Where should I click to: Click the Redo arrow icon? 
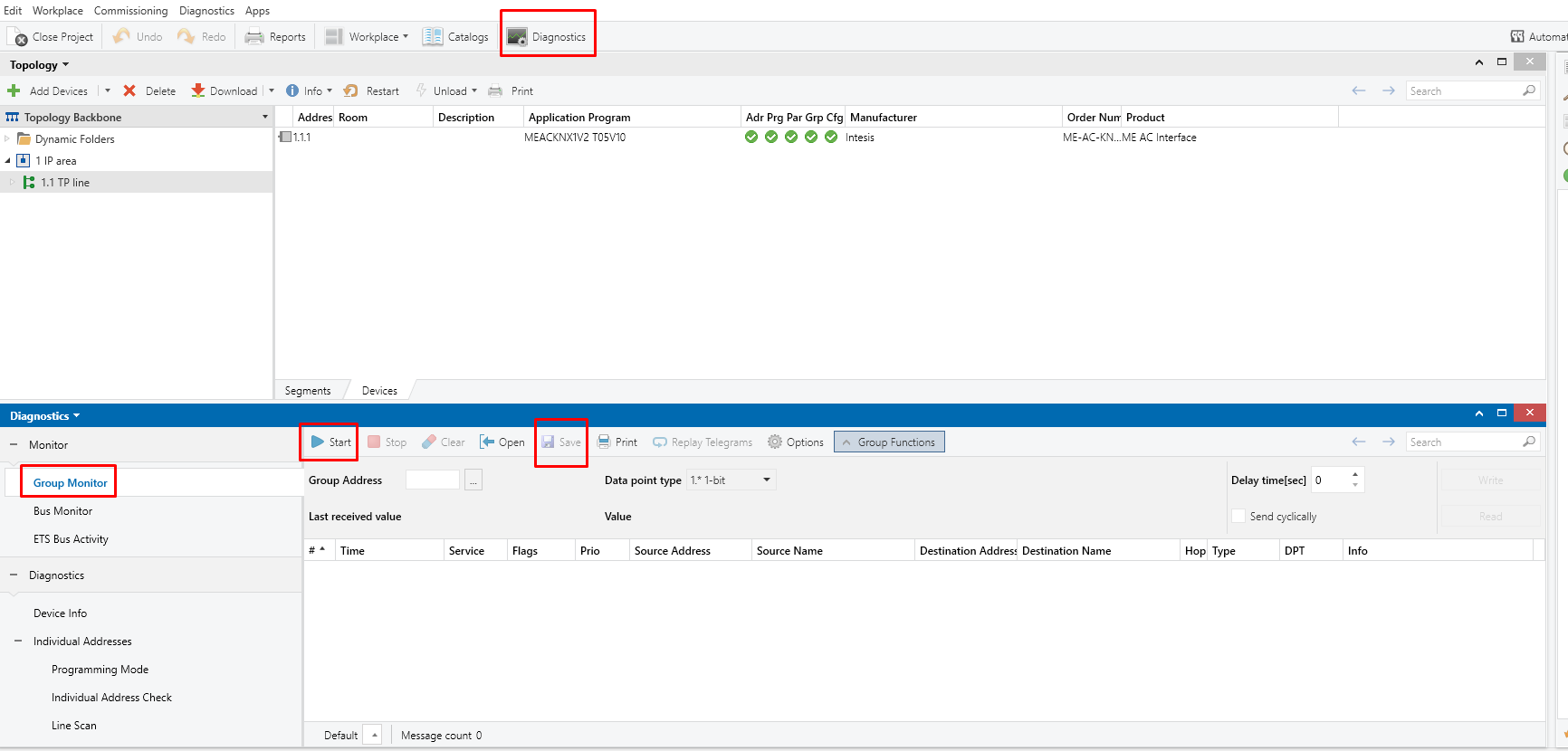point(186,36)
